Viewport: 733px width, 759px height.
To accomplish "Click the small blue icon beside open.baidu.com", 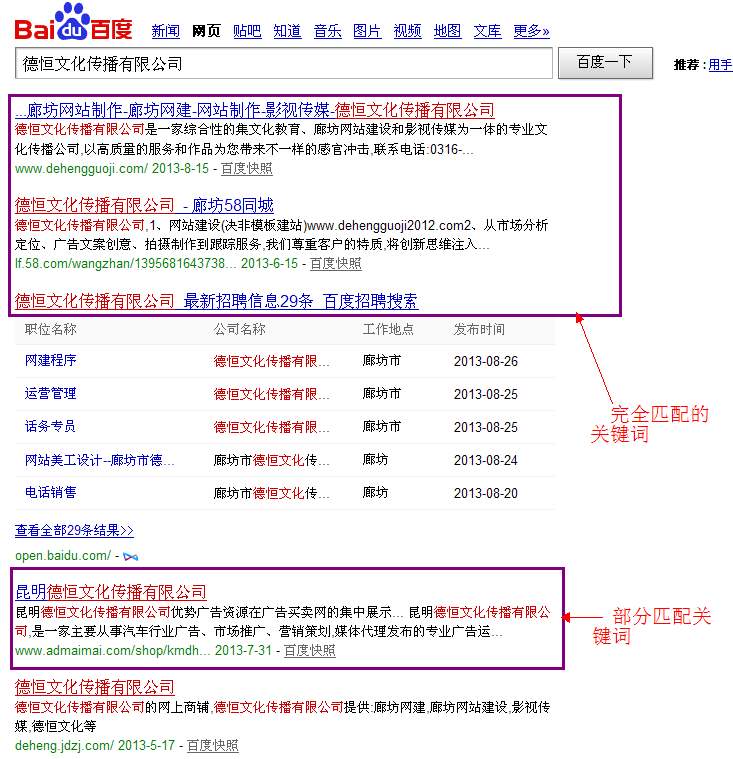I will [x=130, y=557].
